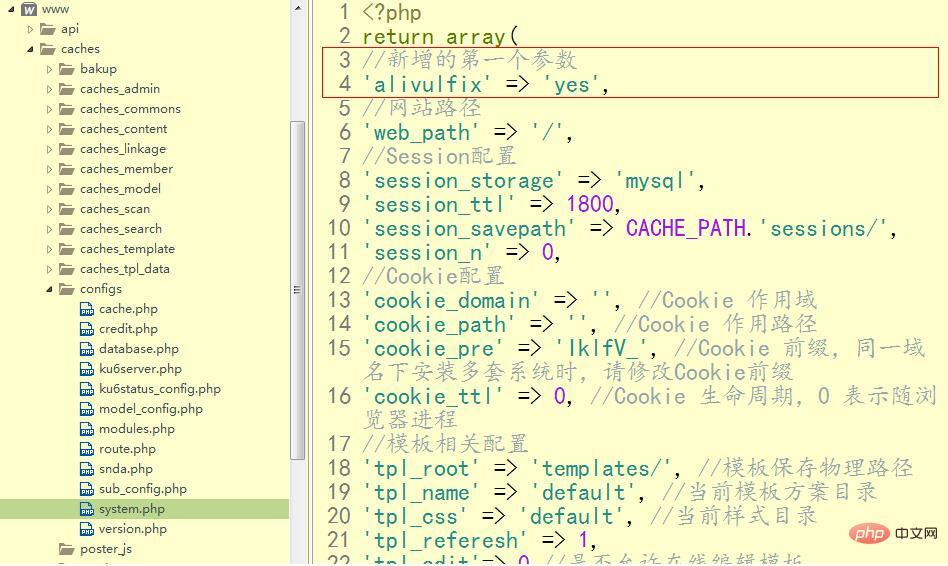948x566 pixels.
Task: Click the api folder icon
Action: [48, 29]
